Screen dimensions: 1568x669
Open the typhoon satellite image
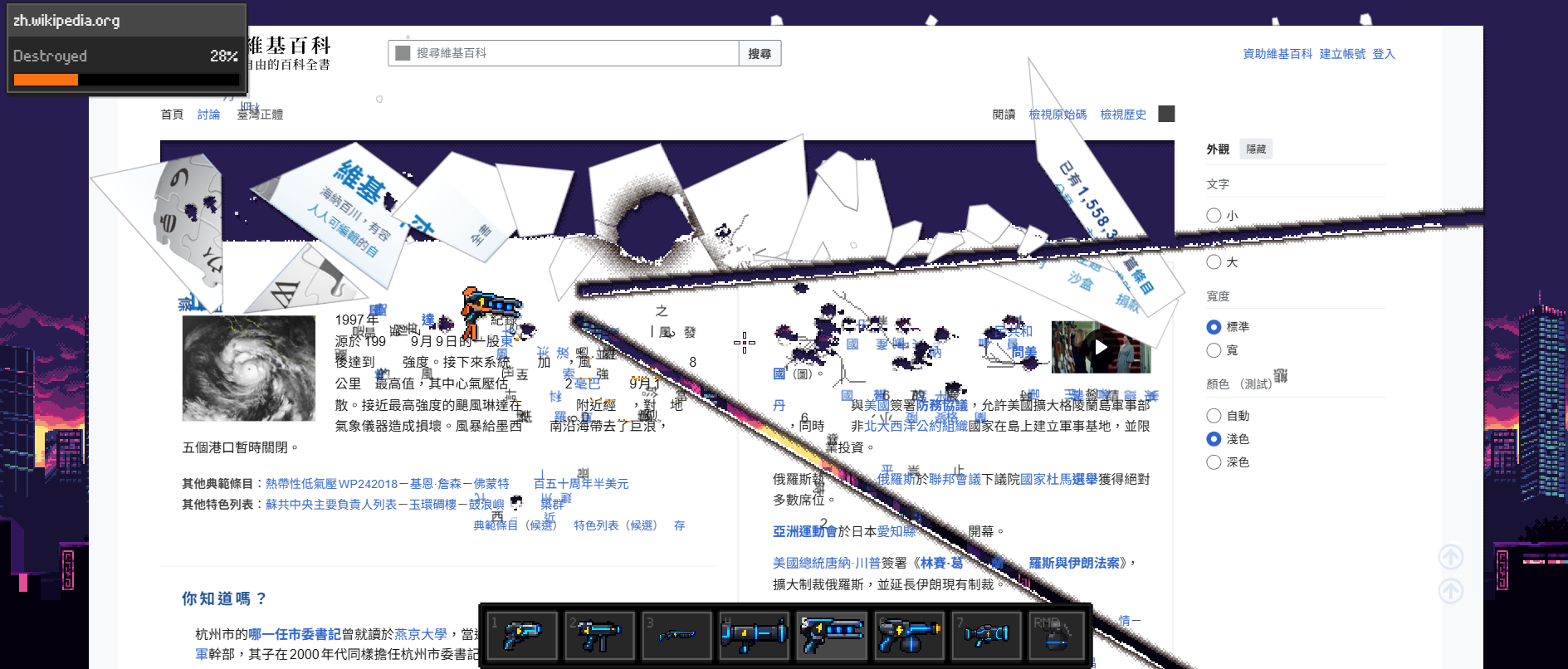tap(249, 368)
